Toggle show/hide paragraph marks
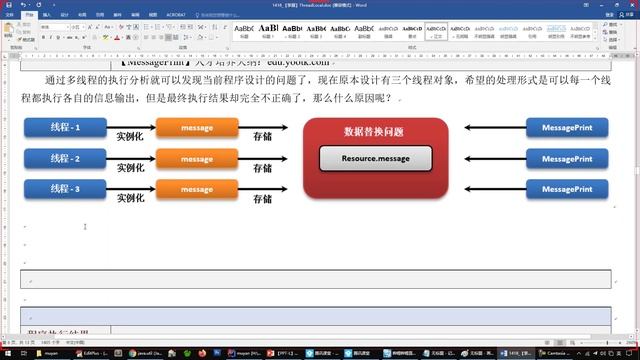The height and width of the screenshot is (360, 640). pyautogui.click(x=225, y=27)
